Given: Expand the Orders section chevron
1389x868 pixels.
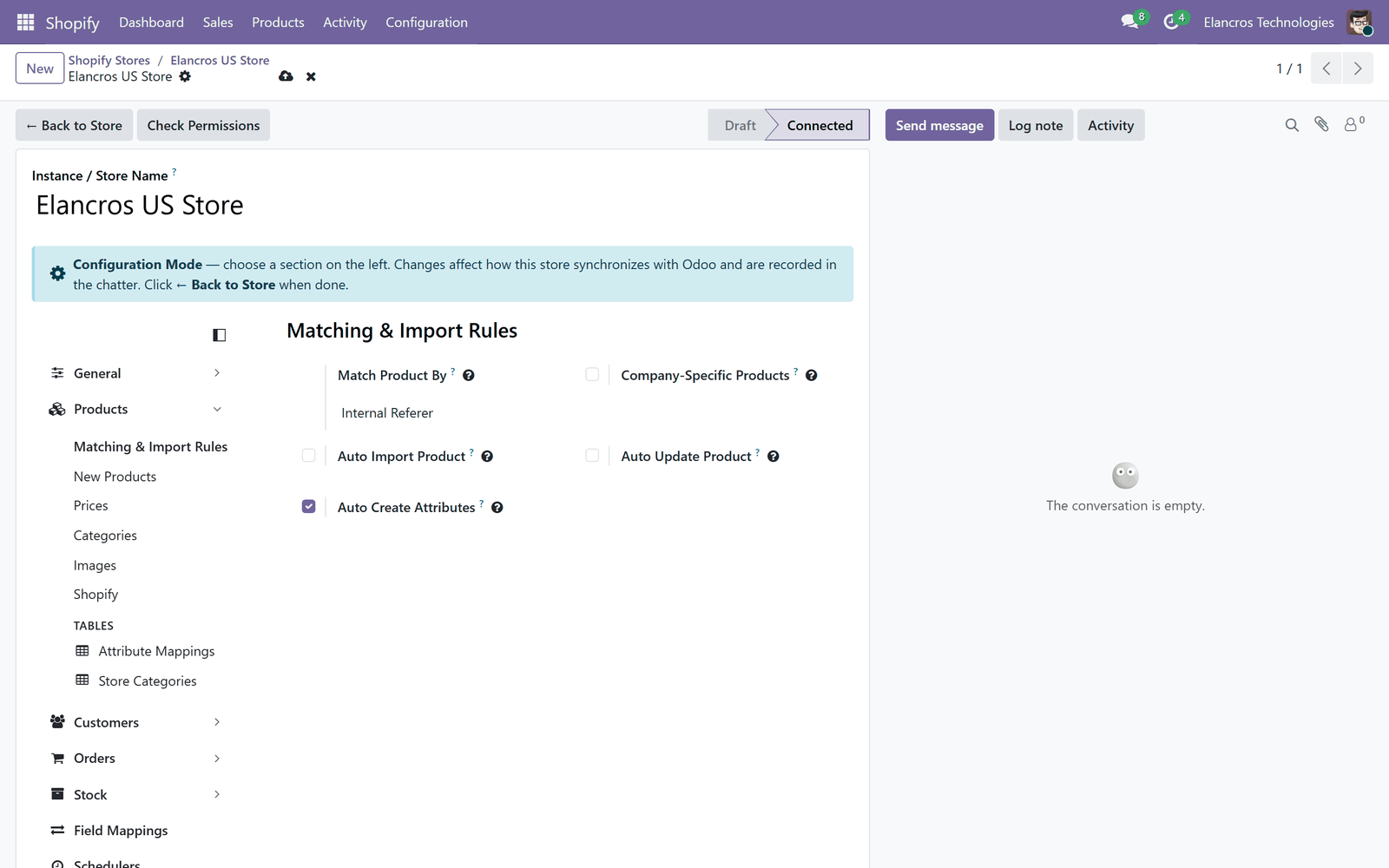Looking at the screenshot, I should [x=217, y=759].
